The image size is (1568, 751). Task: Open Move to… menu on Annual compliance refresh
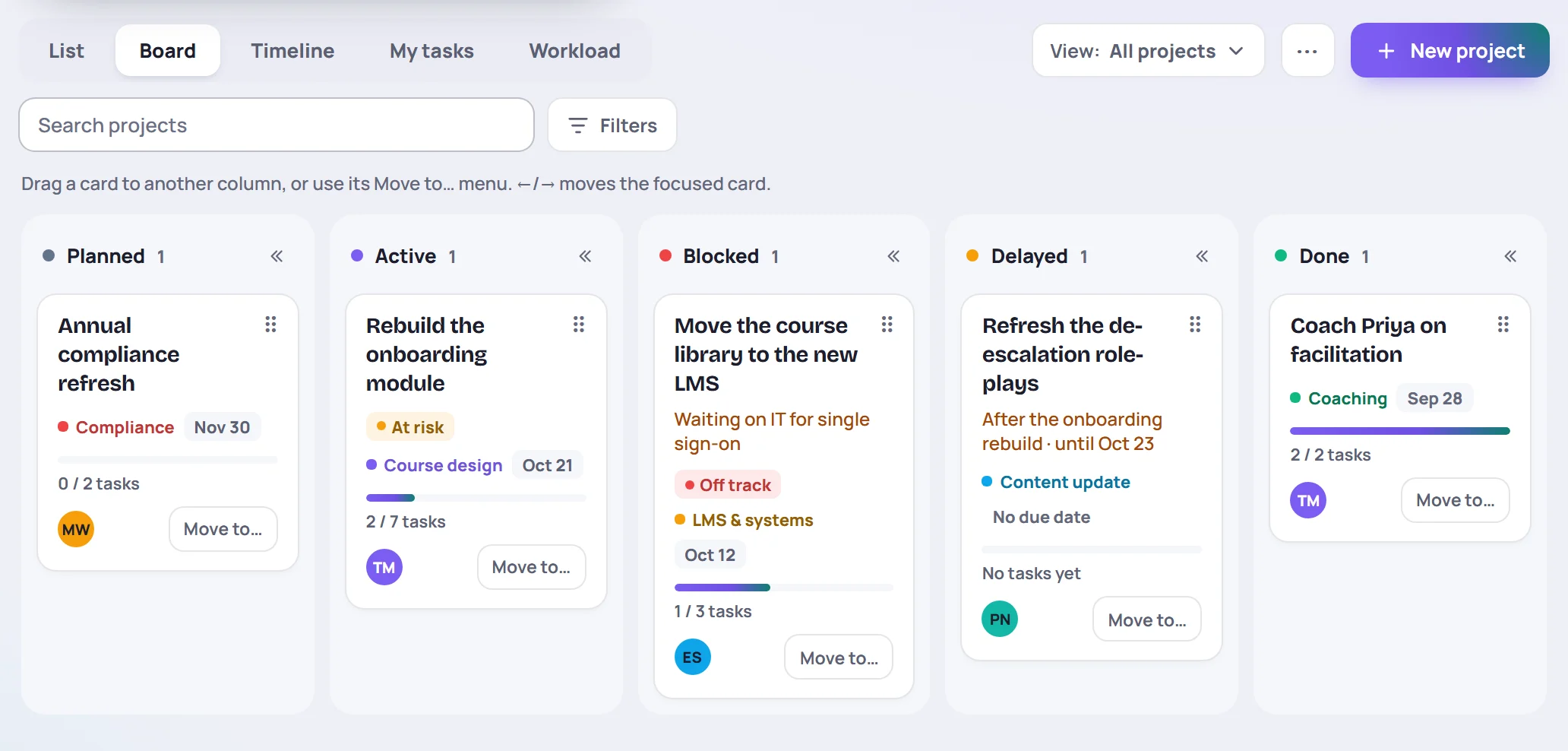223,529
